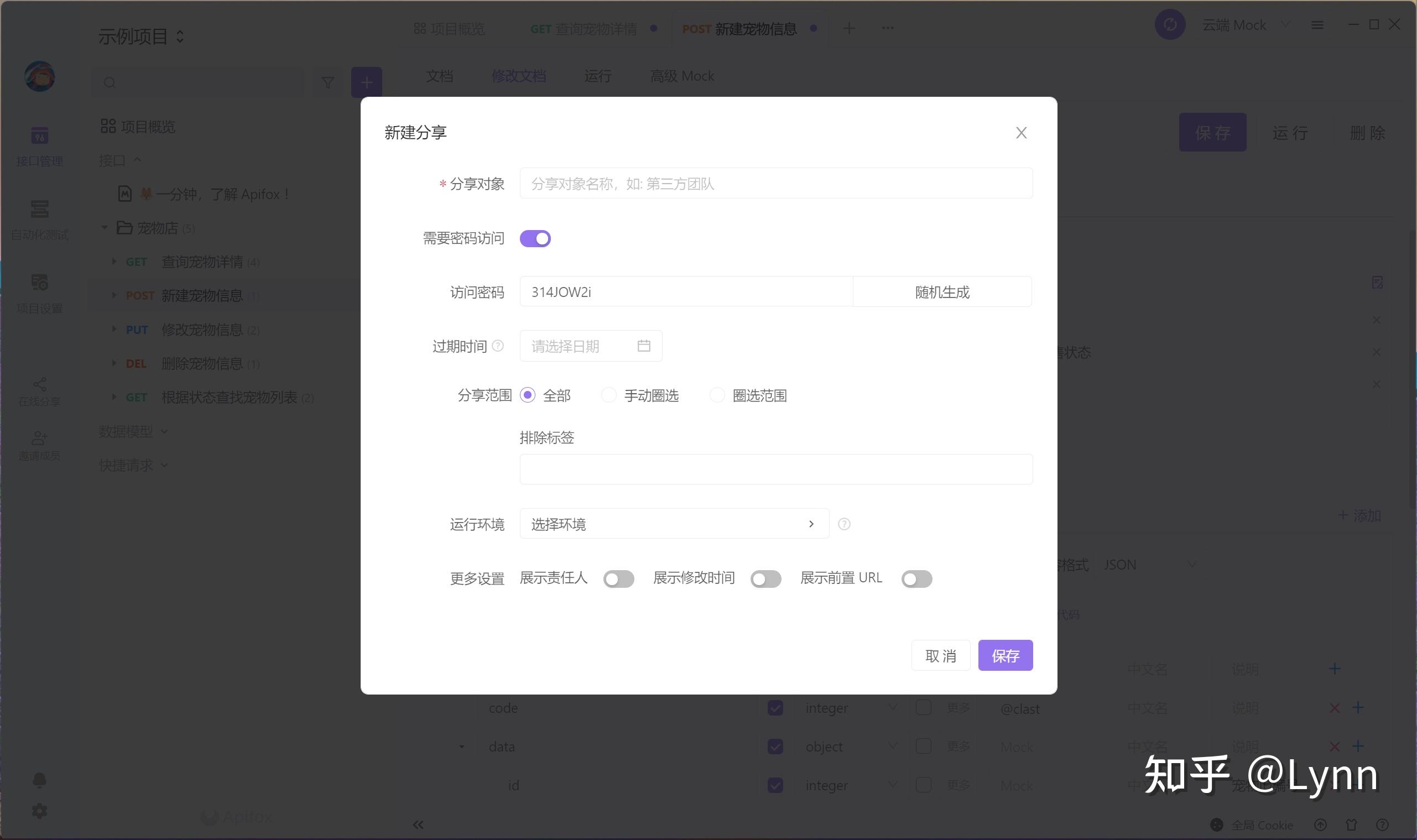Enable the 展示前置 URL toggle
Screen dimensions: 1417x840
click(916, 578)
